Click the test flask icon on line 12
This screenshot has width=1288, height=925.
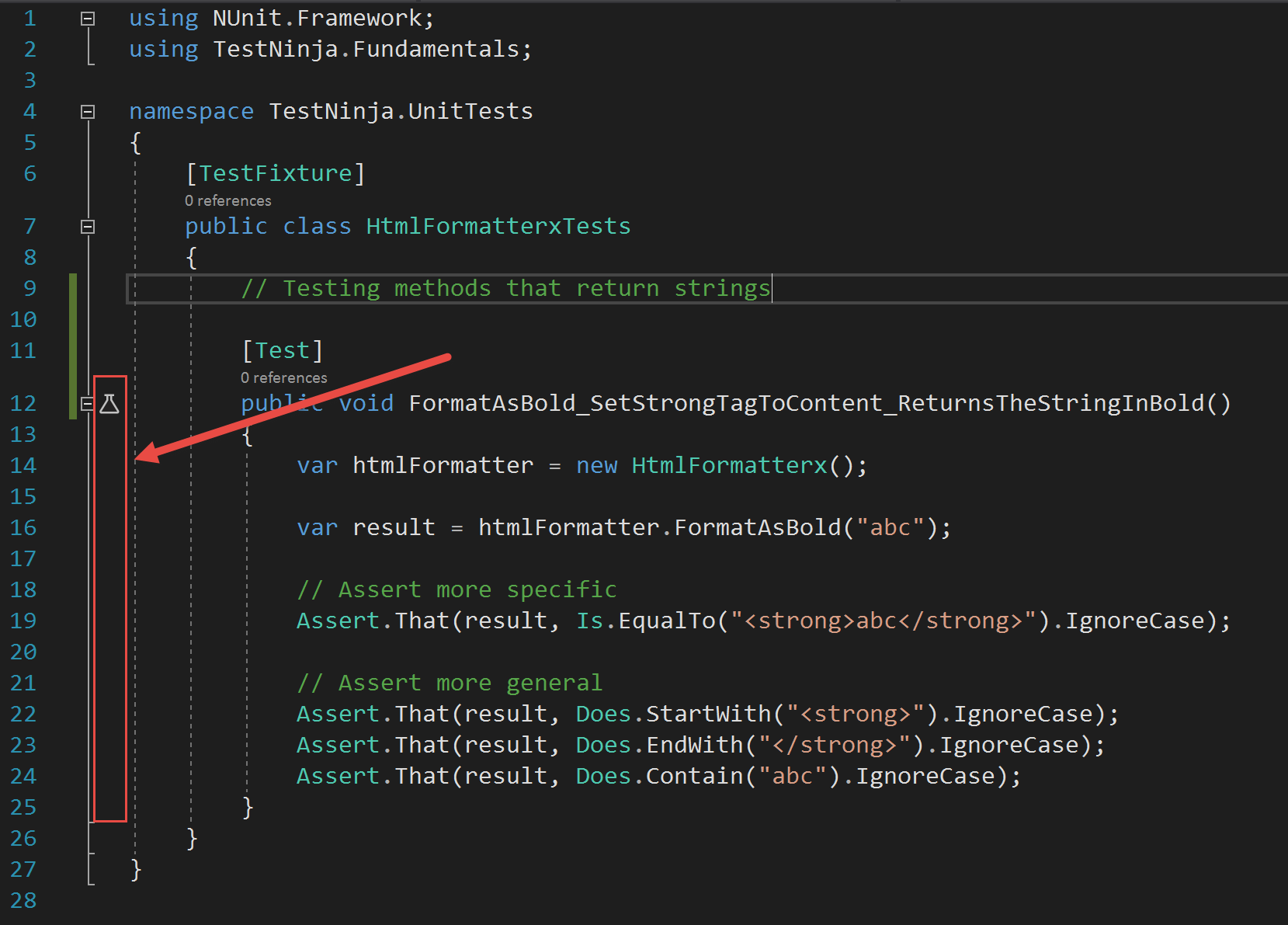click(x=109, y=404)
